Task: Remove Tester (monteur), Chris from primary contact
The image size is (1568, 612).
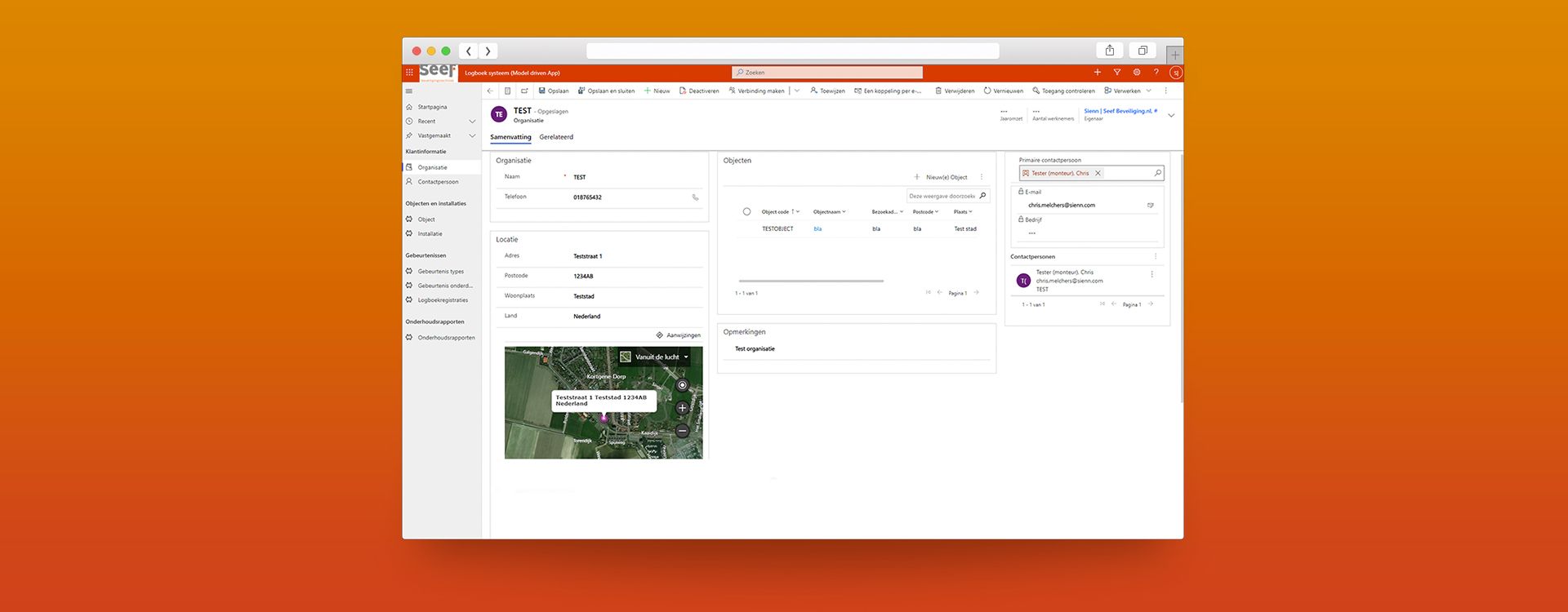Action: [x=1098, y=173]
